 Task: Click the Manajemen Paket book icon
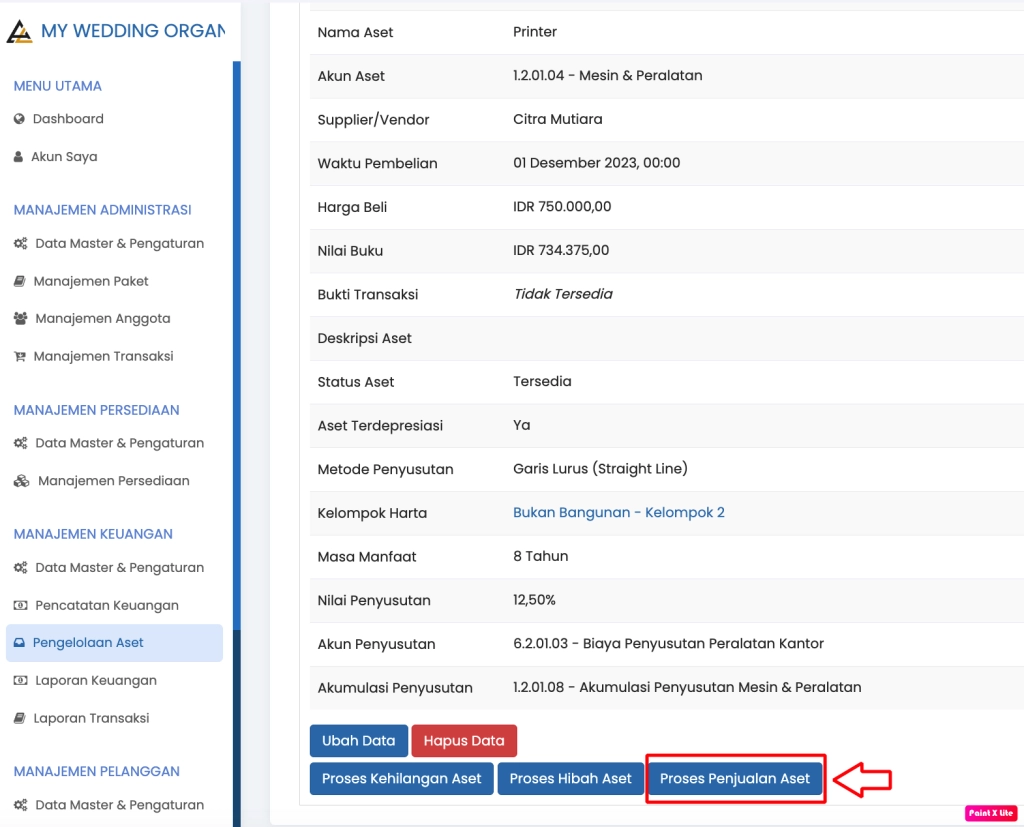[22, 281]
